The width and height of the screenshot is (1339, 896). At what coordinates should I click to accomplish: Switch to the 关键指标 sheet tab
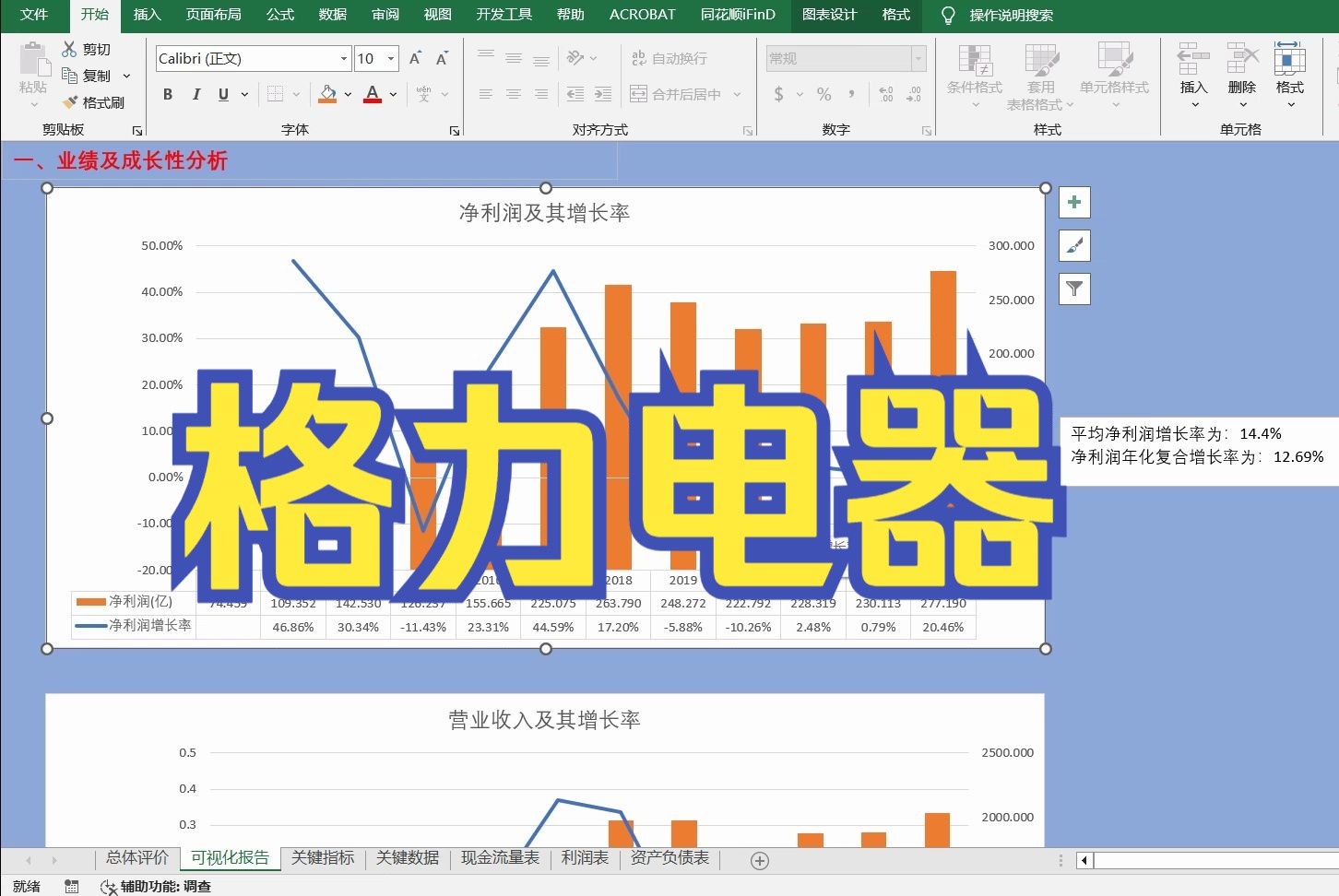click(x=323, y=858)
